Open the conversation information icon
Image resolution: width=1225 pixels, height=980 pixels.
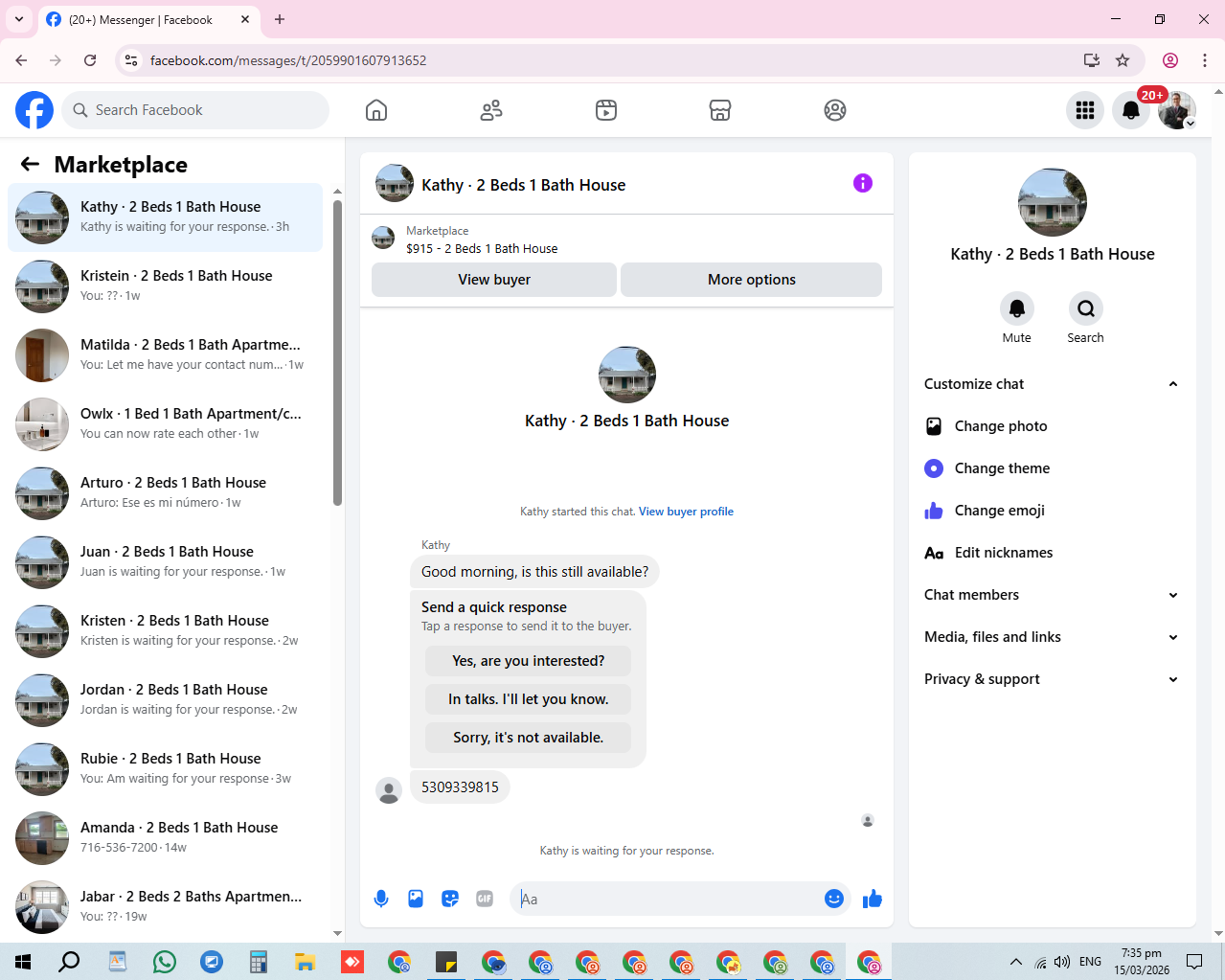[x=863, y=183]
